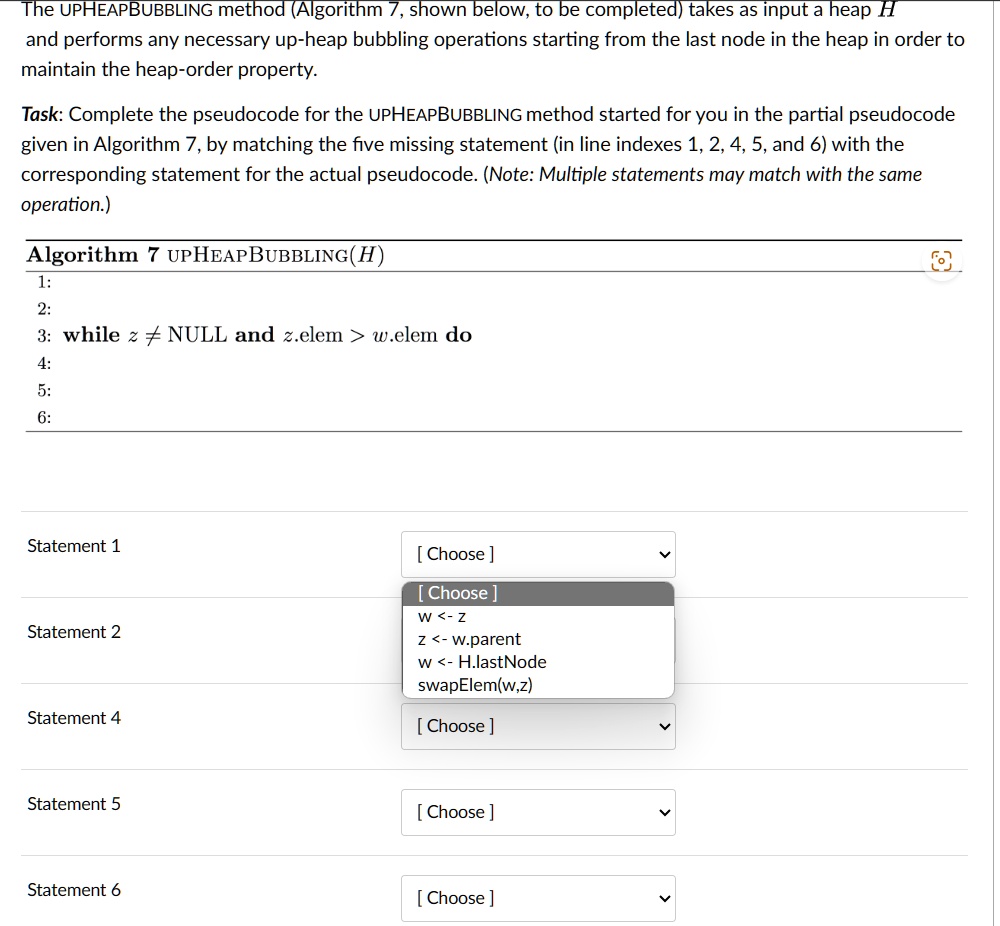Open the Statement 5 dropdown menu
The width and height of the screenshot is (1000, 926).
click(x=538, y=812)
